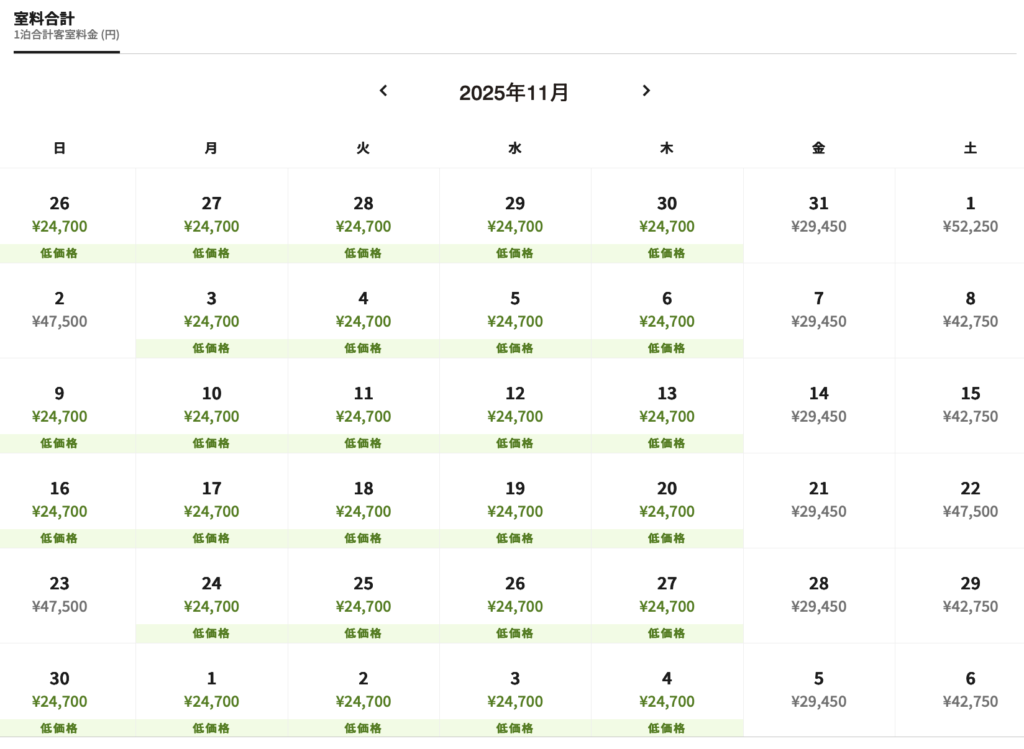Advance to next month with right chevron
This screenshot has height=749, width=1024.
point(646,91)
